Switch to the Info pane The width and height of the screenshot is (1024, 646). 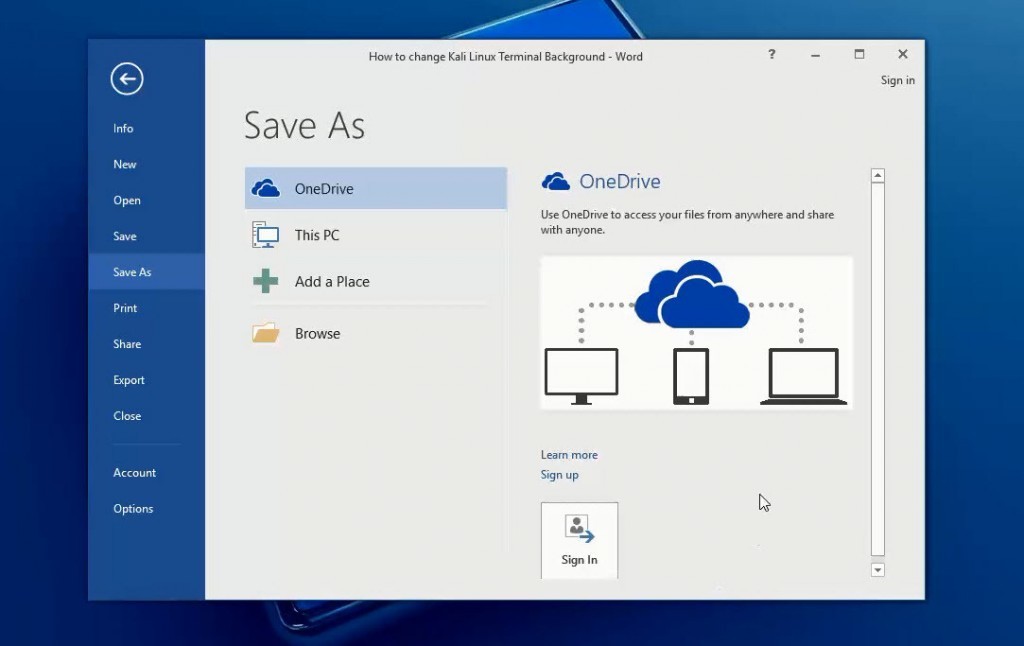point(122,128)
